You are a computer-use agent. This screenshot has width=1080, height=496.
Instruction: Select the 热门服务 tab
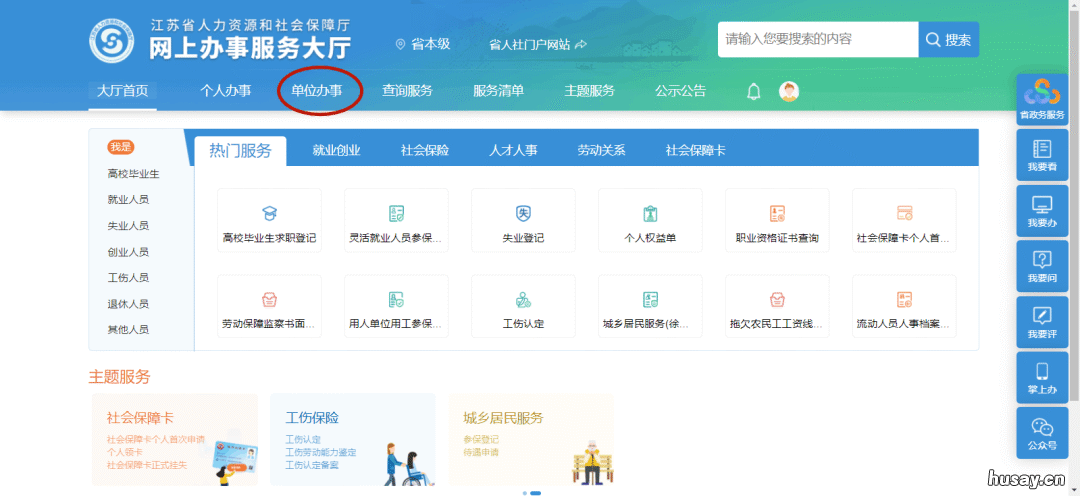pyautogui.click(x=240, y=151)
